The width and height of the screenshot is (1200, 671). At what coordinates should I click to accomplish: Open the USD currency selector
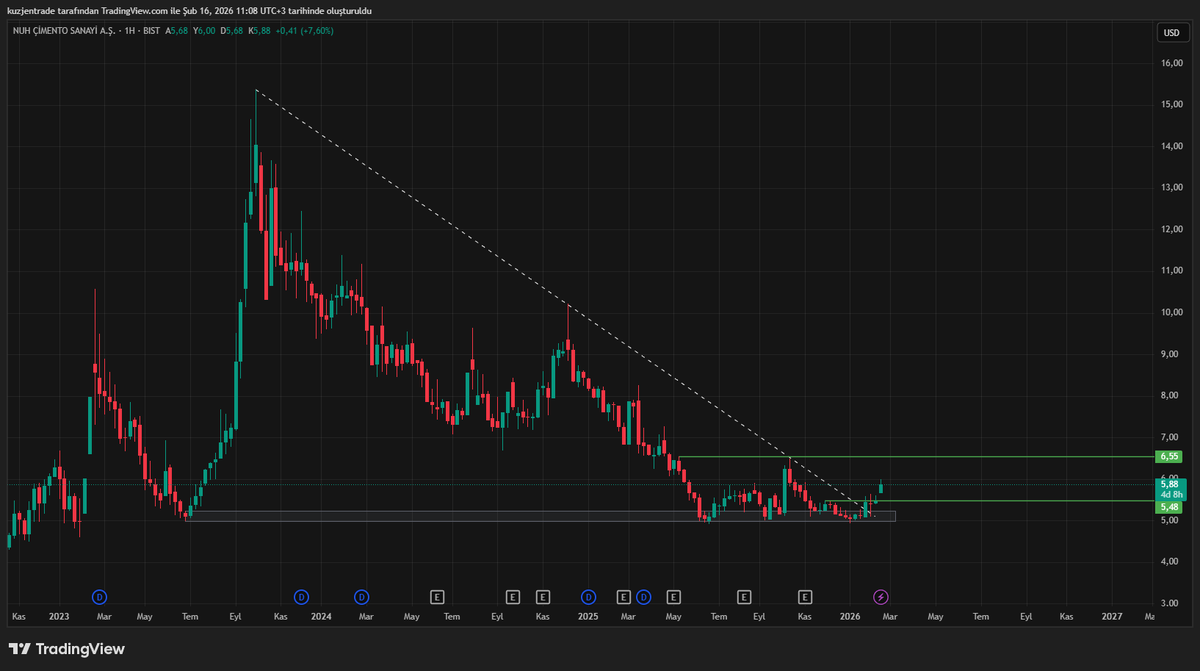pyautogui.click(x=1171, y=33)
